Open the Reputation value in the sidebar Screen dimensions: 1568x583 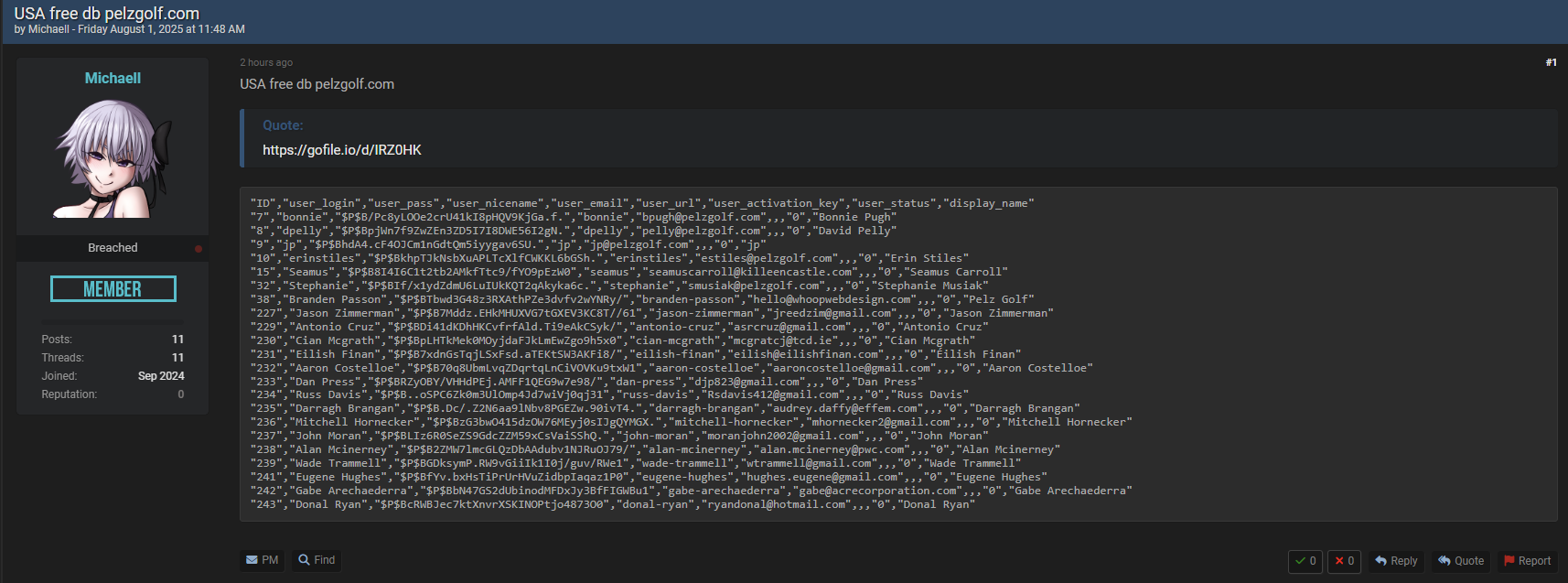click(x=180, y=394)
